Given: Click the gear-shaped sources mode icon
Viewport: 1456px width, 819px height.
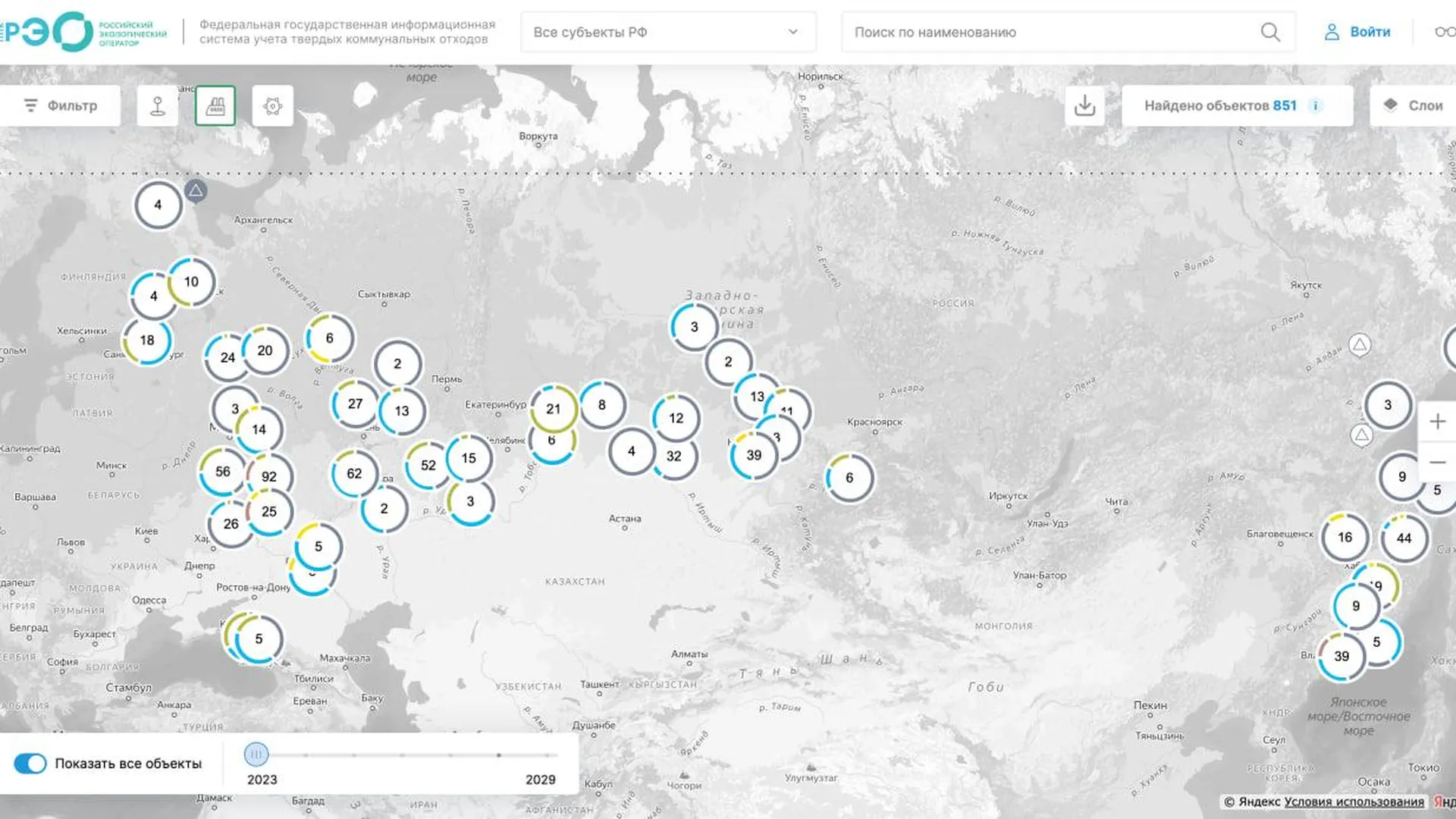Looking at the screenshot, I should (x=273, y=105).
